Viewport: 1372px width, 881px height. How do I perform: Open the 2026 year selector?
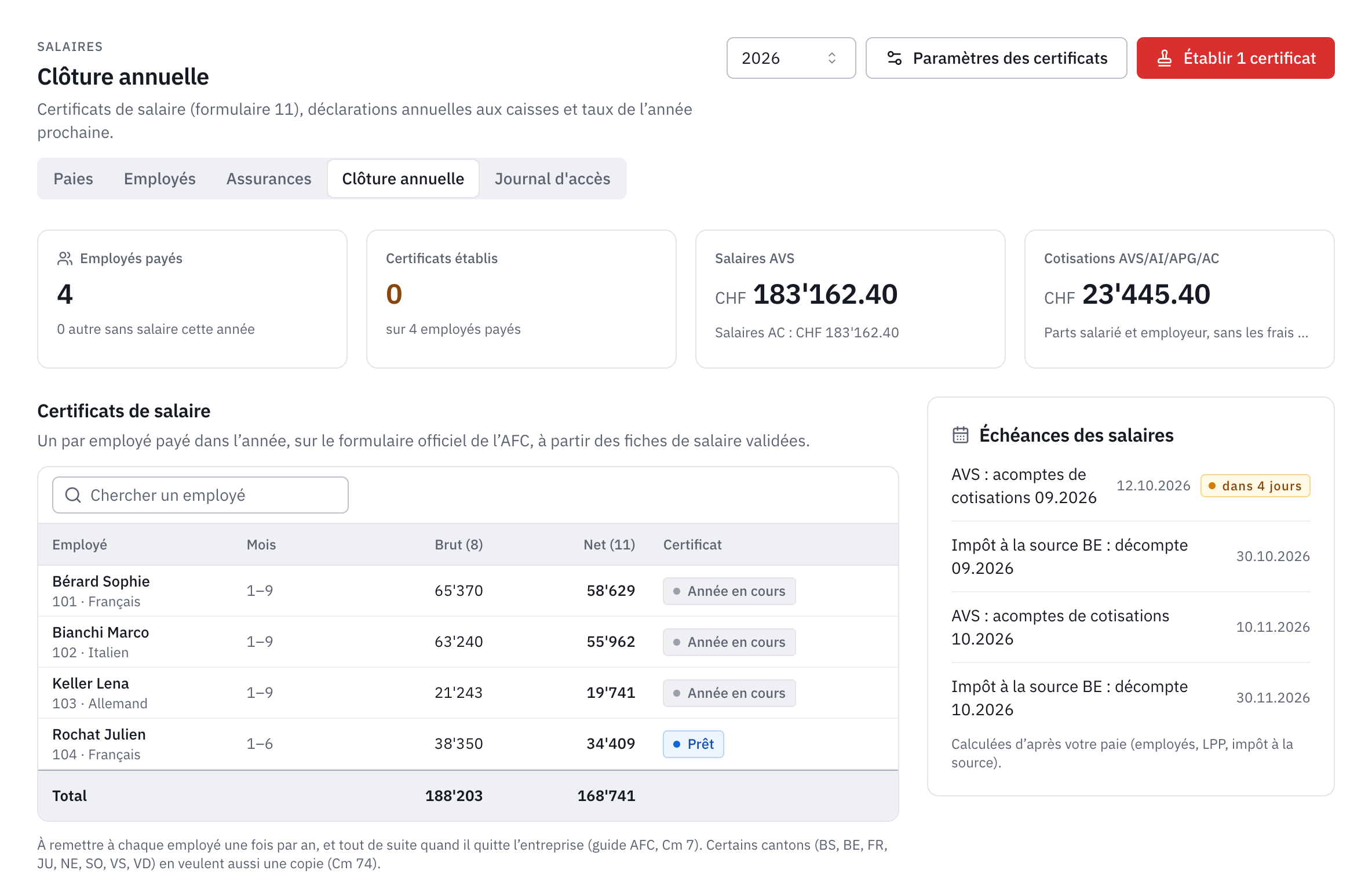pyautogui.click(x=791, y=58)
